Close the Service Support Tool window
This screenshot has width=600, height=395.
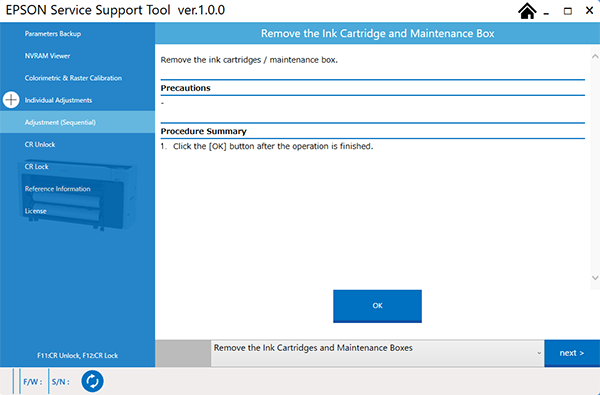[x=589, y=11]
